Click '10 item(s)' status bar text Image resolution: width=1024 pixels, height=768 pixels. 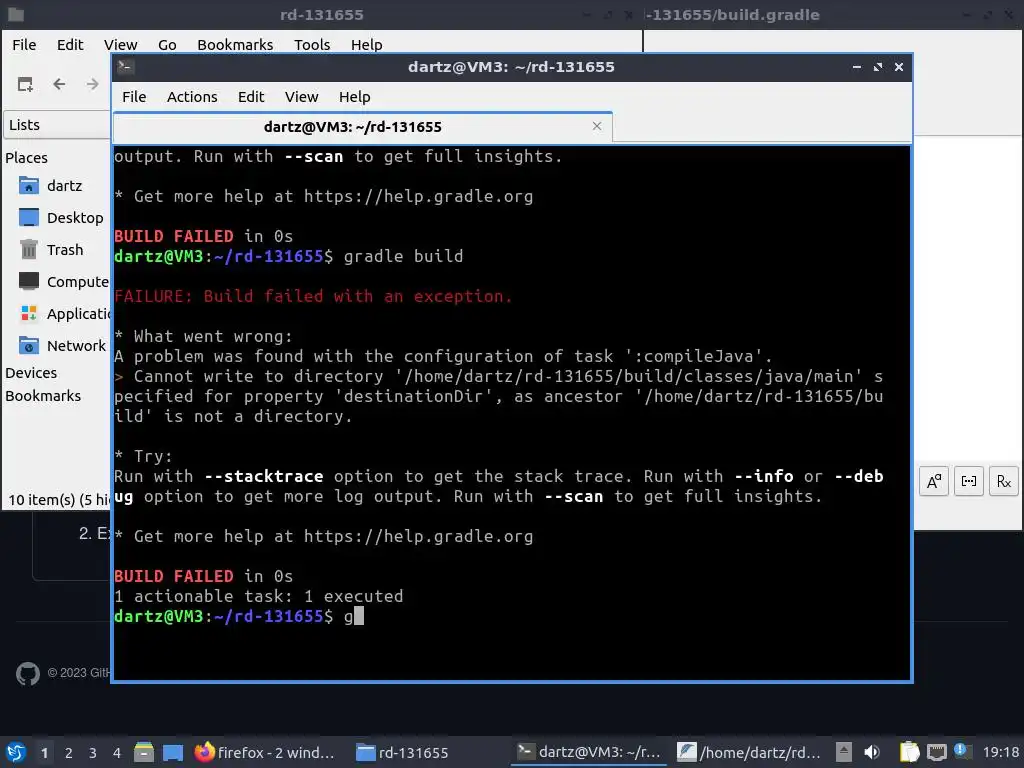41,500
